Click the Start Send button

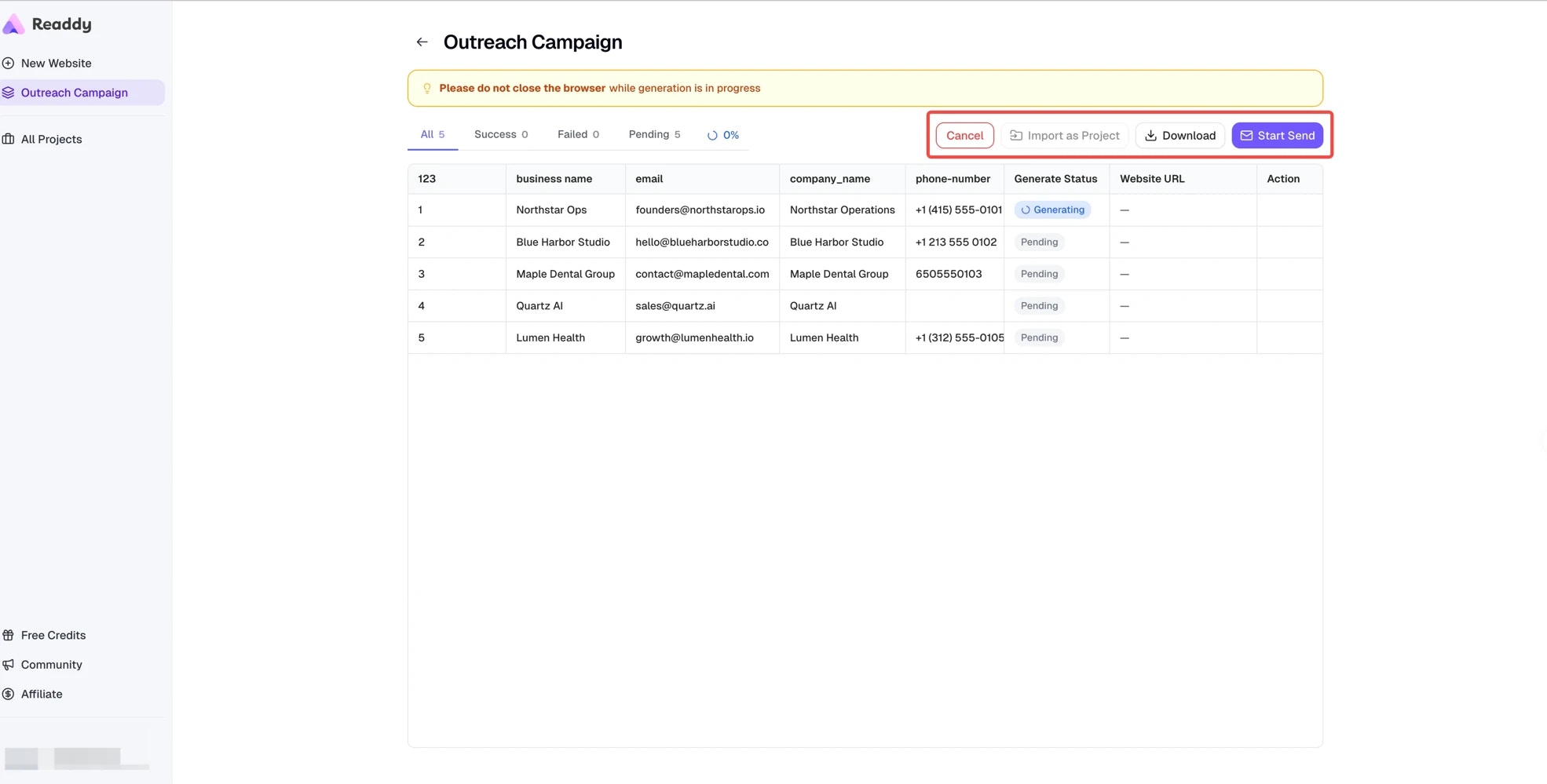[x=1277, y=136]
